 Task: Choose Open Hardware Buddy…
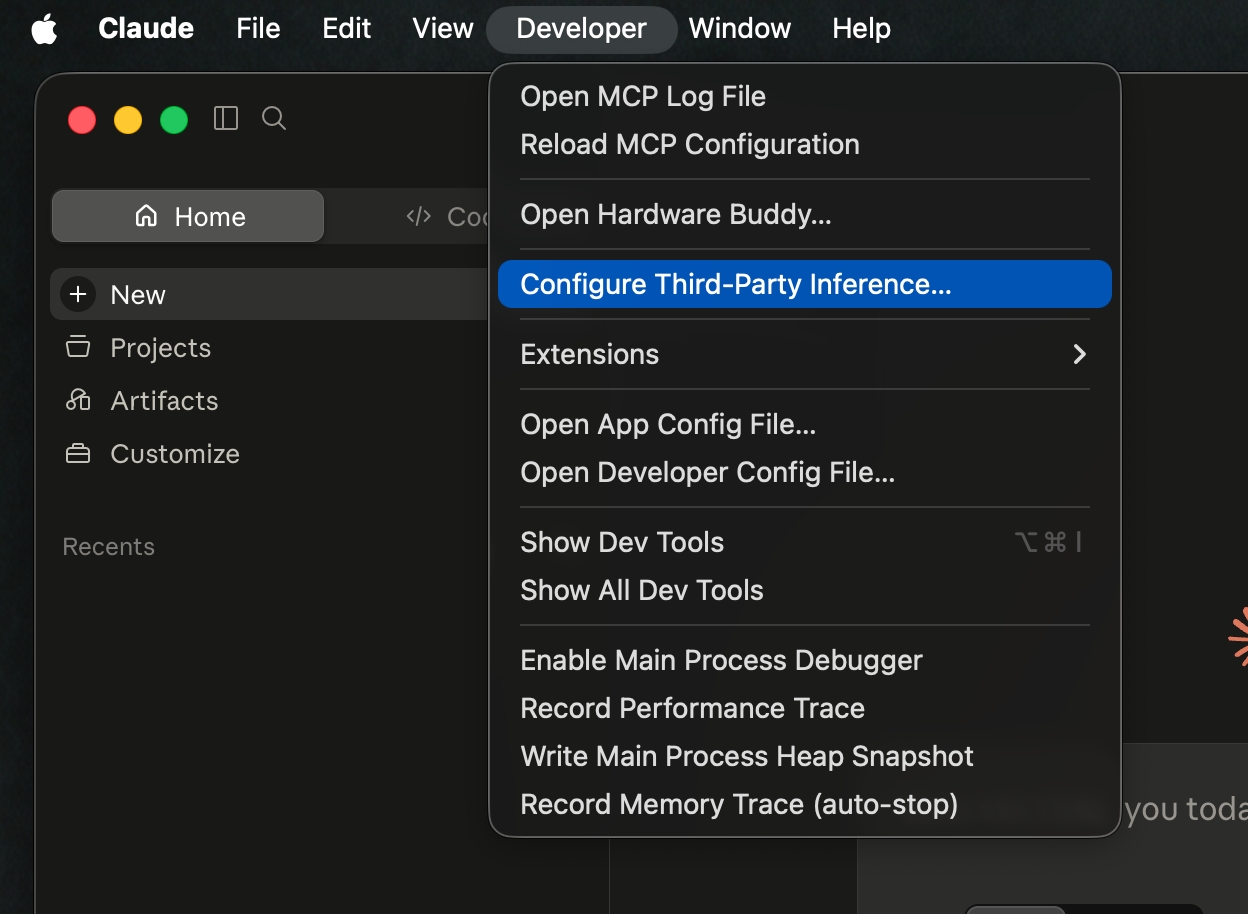click(805, 214)
